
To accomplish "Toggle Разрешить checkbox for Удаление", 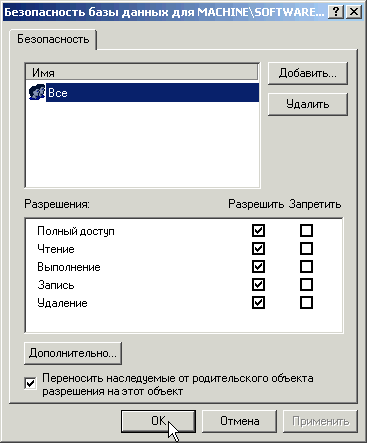I will coord(258,303).
